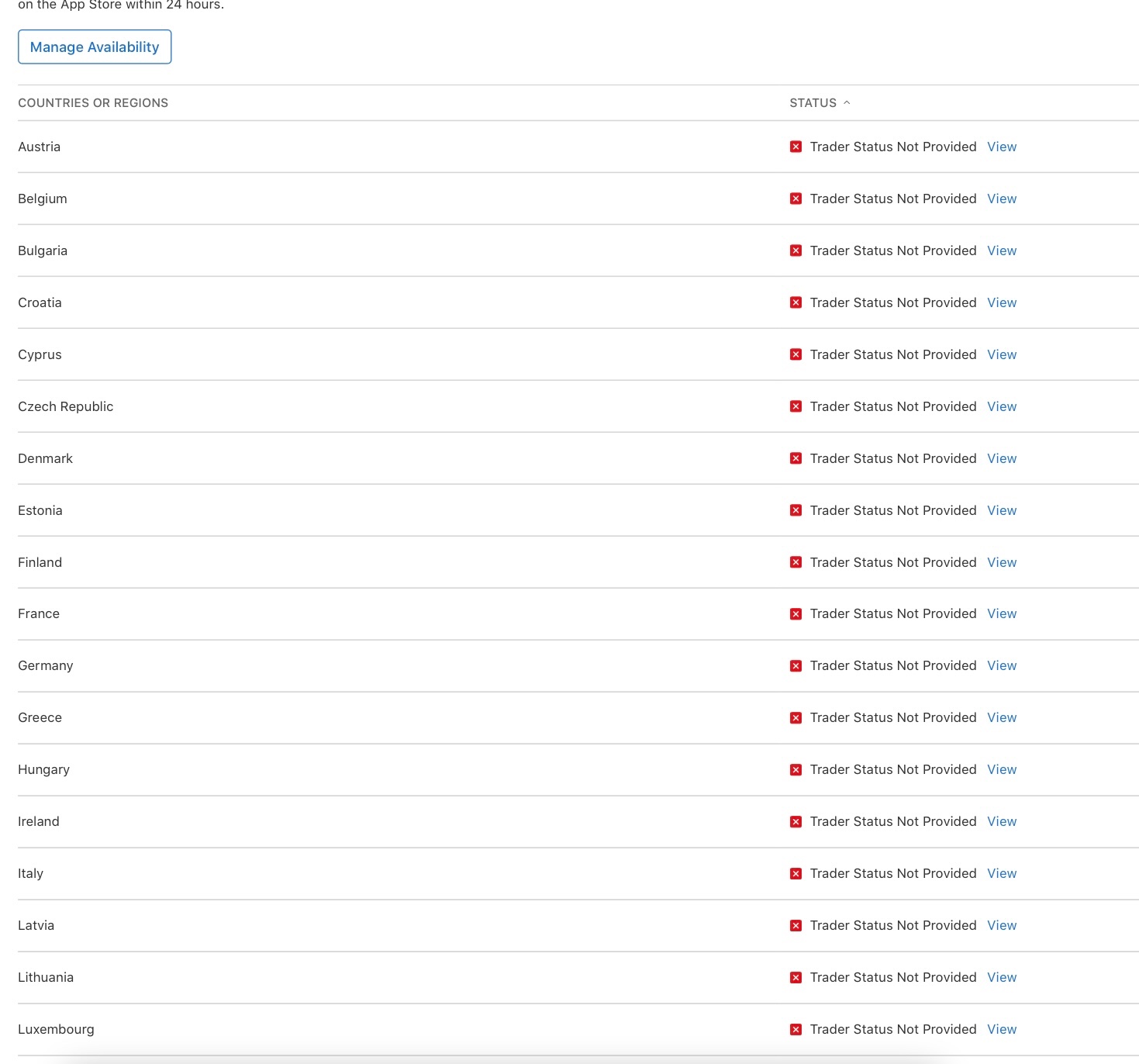Select the Hungary country name
1139x1064 pixels.
43,770
